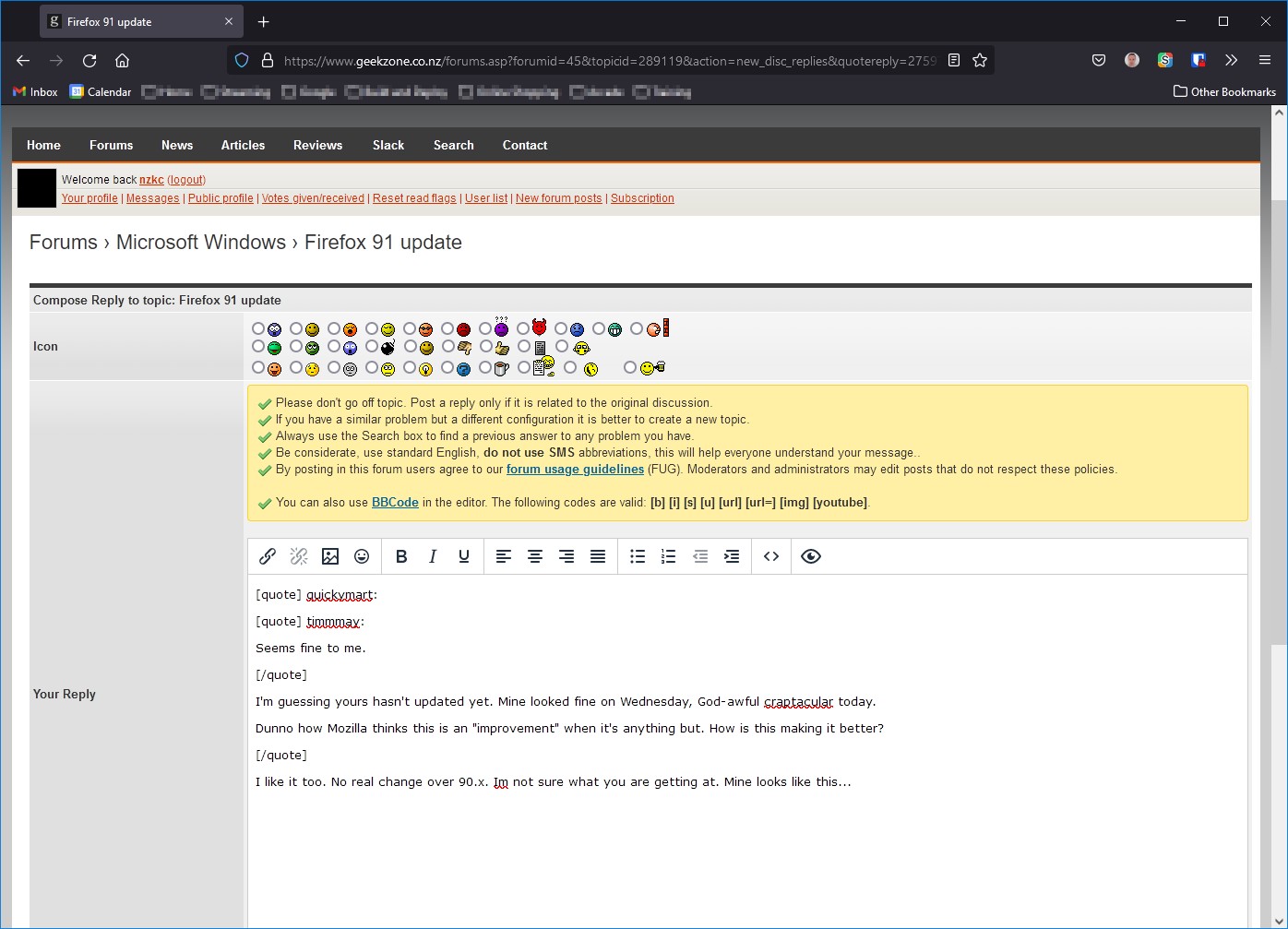Screen dimensions: 1288x929
Task: Select radio button beside sunglasses smiley
Action: [x=410, y=328]
